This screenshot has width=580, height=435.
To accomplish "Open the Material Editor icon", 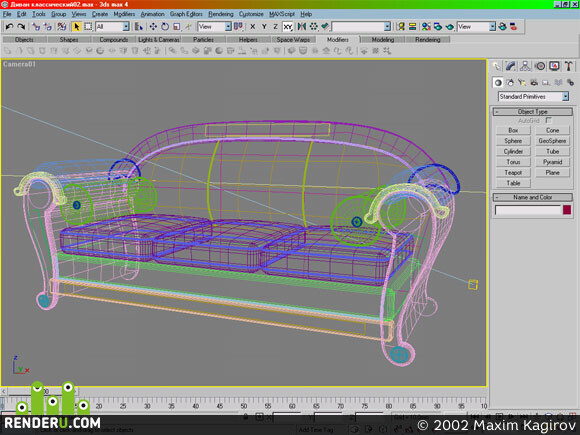I will [426, 27].
